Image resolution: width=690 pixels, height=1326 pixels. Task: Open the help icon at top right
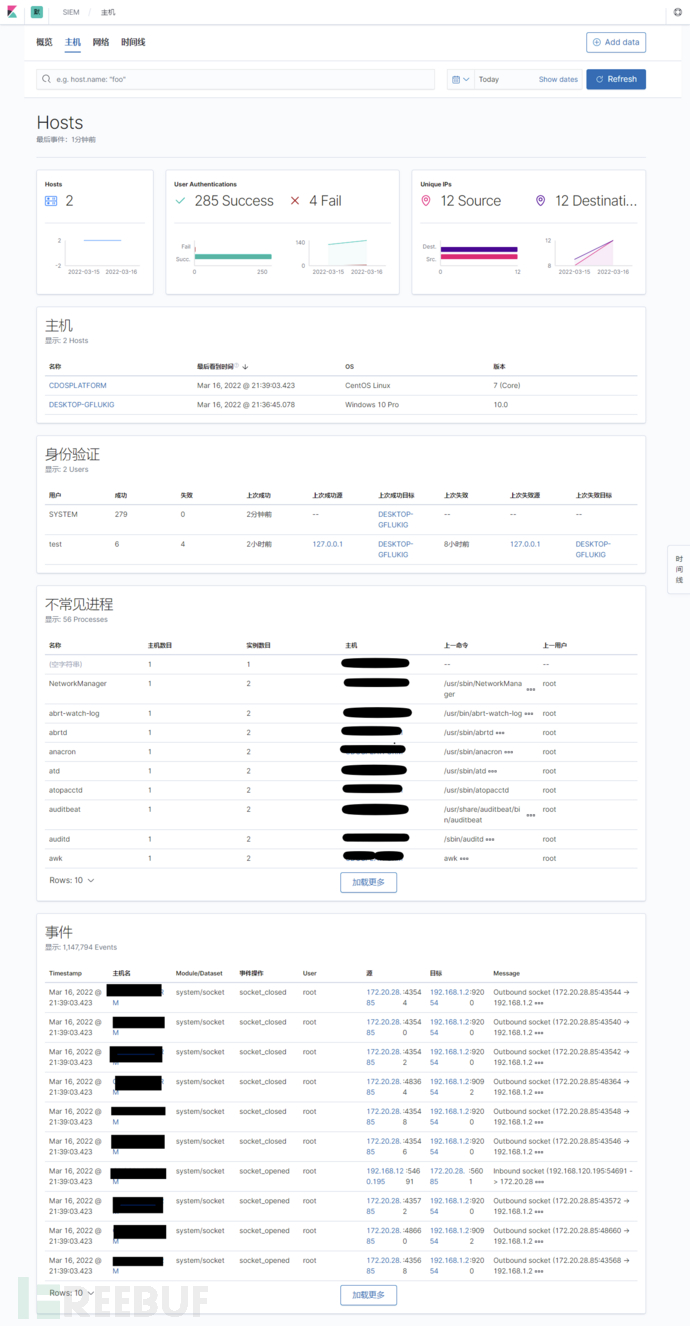677,12
